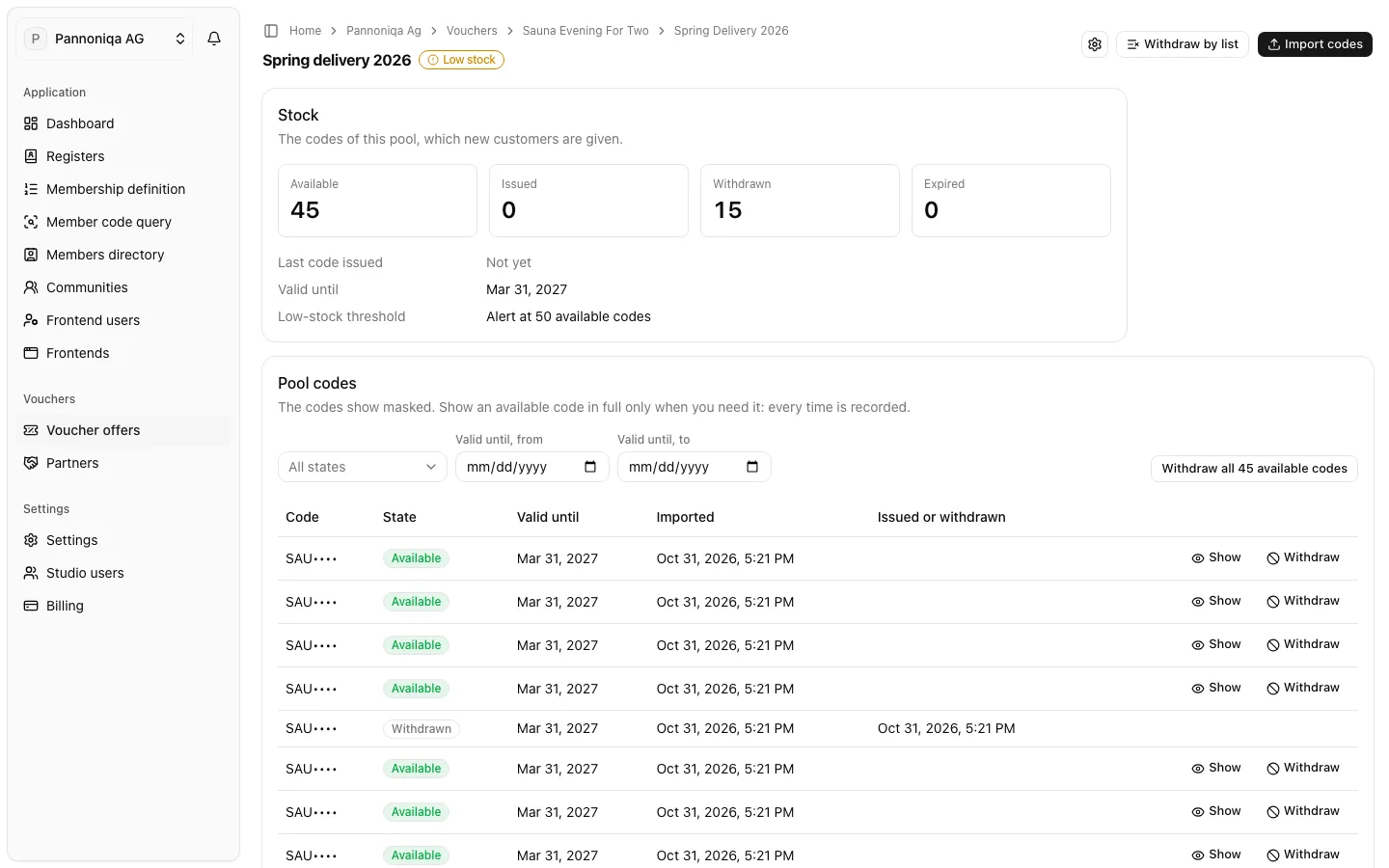The width and height of the screenshot is (1389, 868).
Task: Click the Member code query scan icon
Action: [x=31, y=222]
